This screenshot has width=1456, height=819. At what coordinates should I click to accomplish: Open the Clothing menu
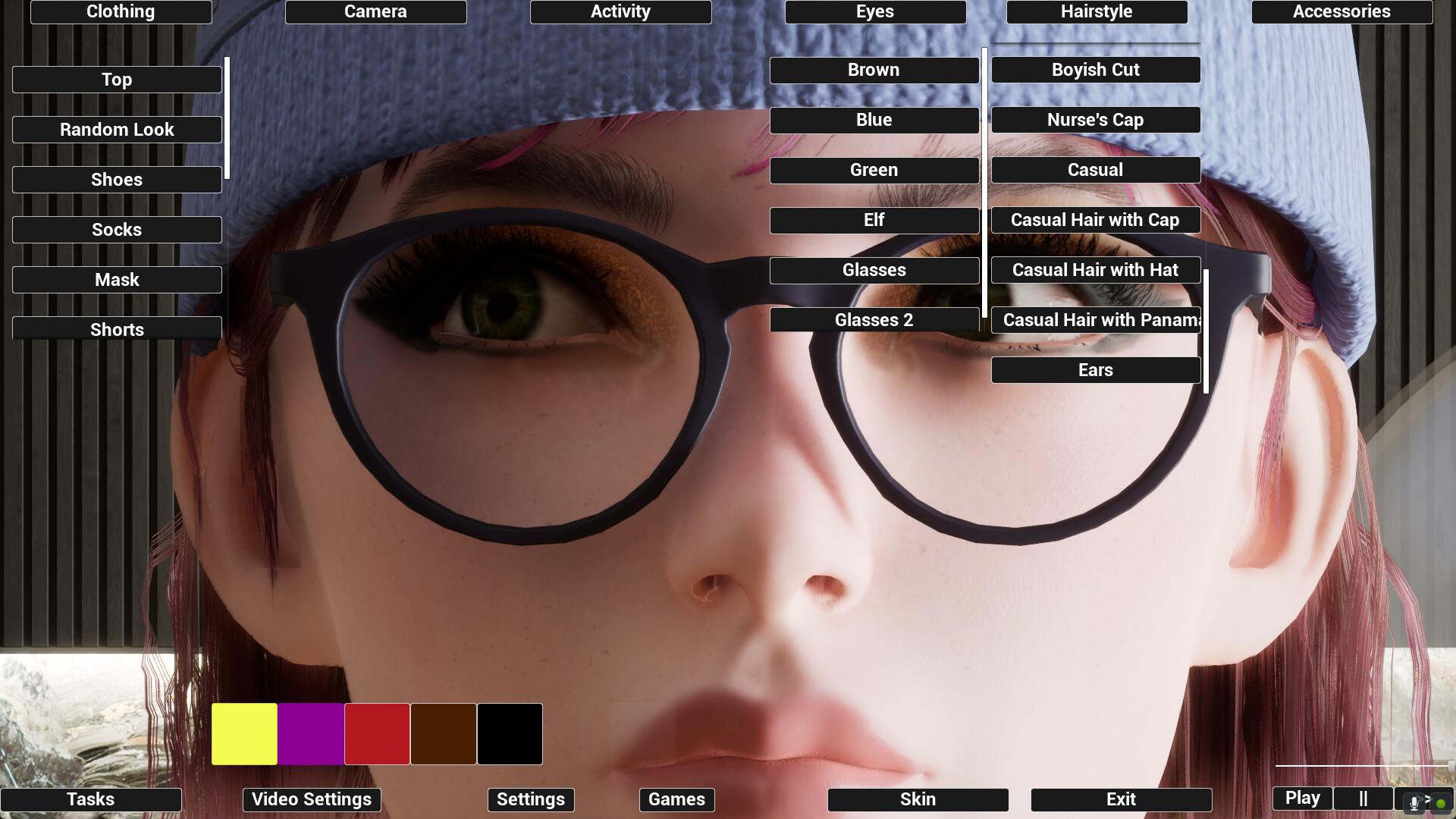(121, 11)
